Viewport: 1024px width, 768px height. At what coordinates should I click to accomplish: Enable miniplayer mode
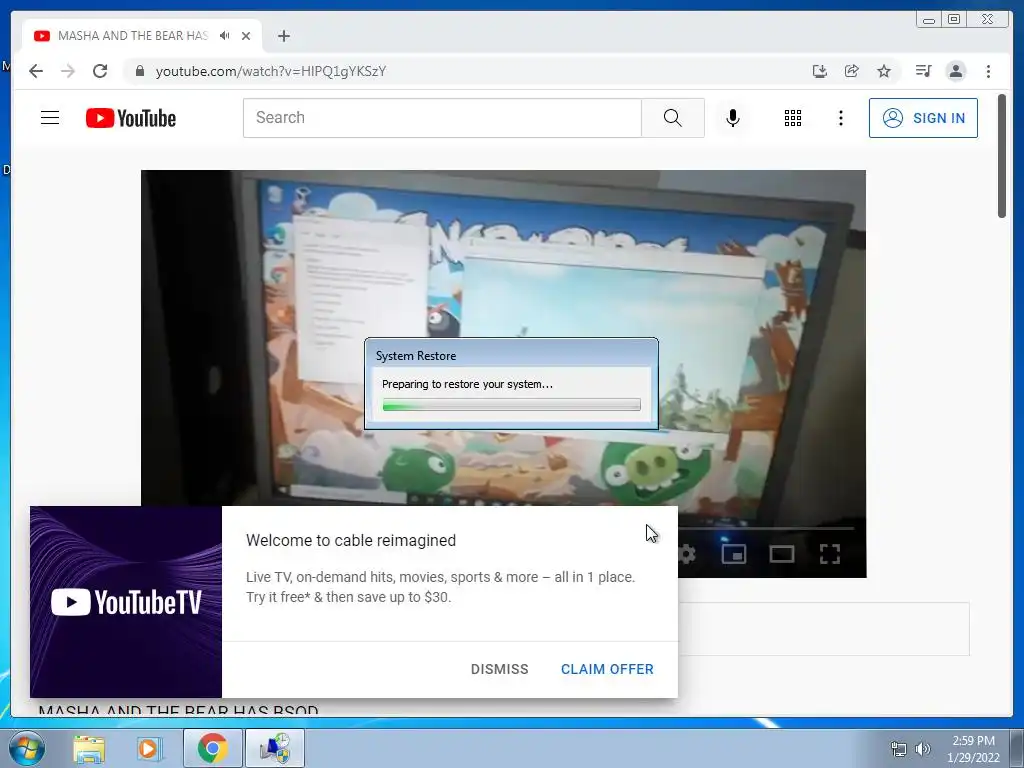(733, 554)
